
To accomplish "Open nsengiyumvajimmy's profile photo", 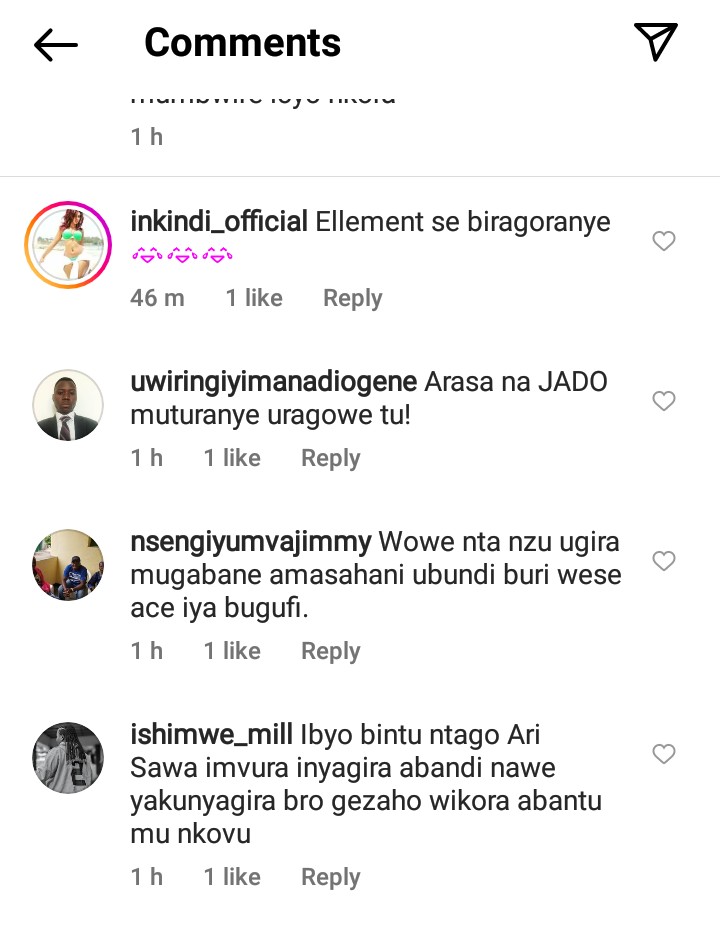I will (x=68, y=565).
